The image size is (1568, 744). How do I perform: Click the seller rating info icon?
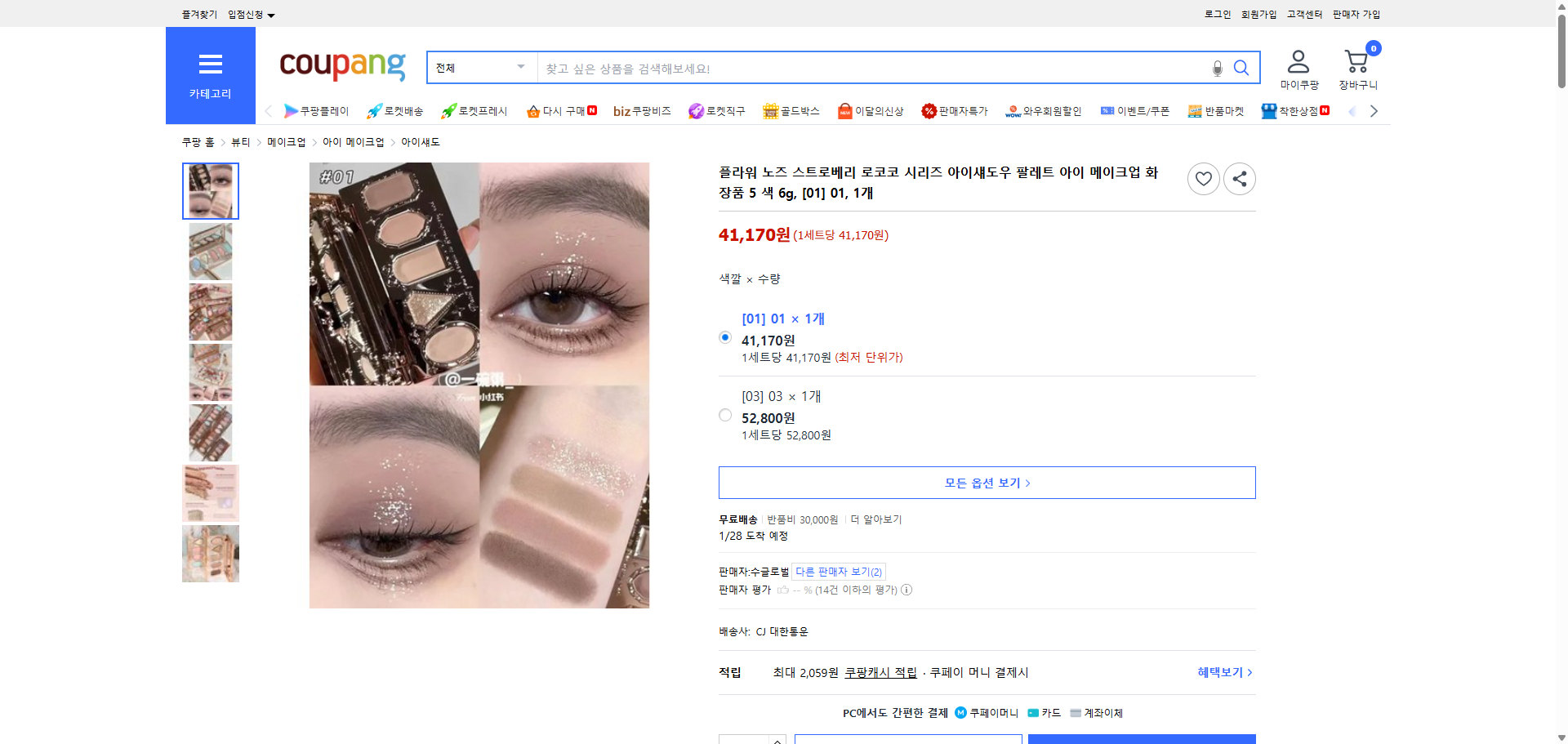pos(906,590)
